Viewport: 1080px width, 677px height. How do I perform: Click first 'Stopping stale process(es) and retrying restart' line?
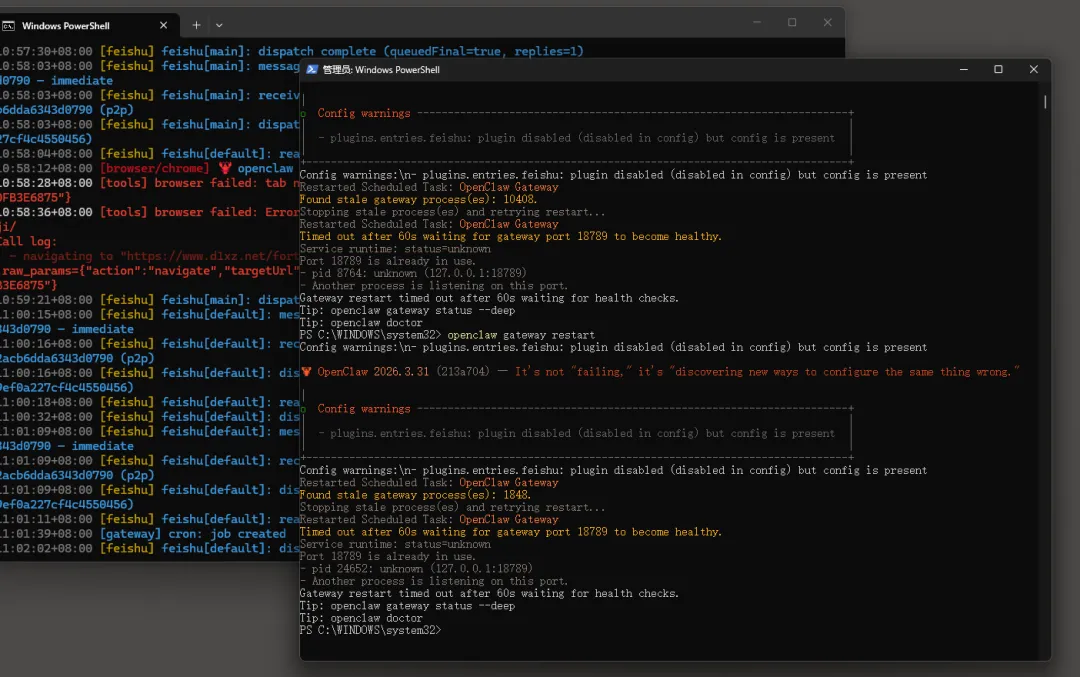click(x=453, y=212)
